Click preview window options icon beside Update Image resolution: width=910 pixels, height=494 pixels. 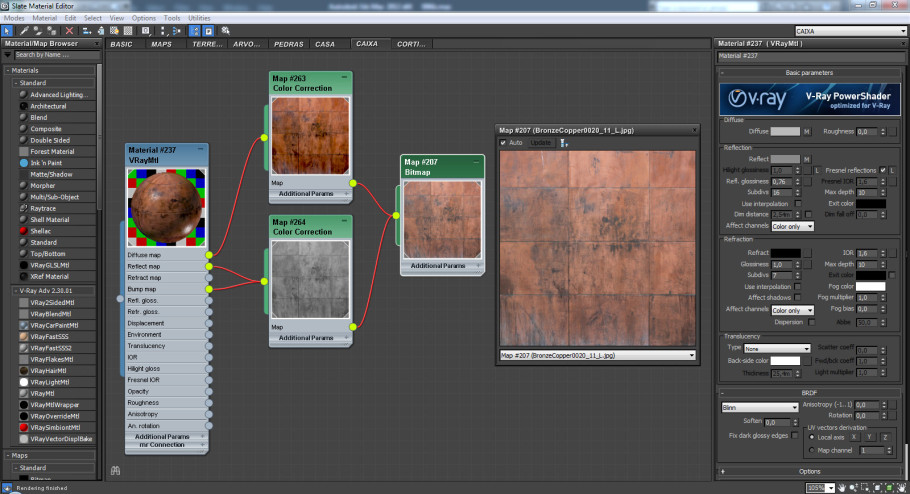(563, 143)
